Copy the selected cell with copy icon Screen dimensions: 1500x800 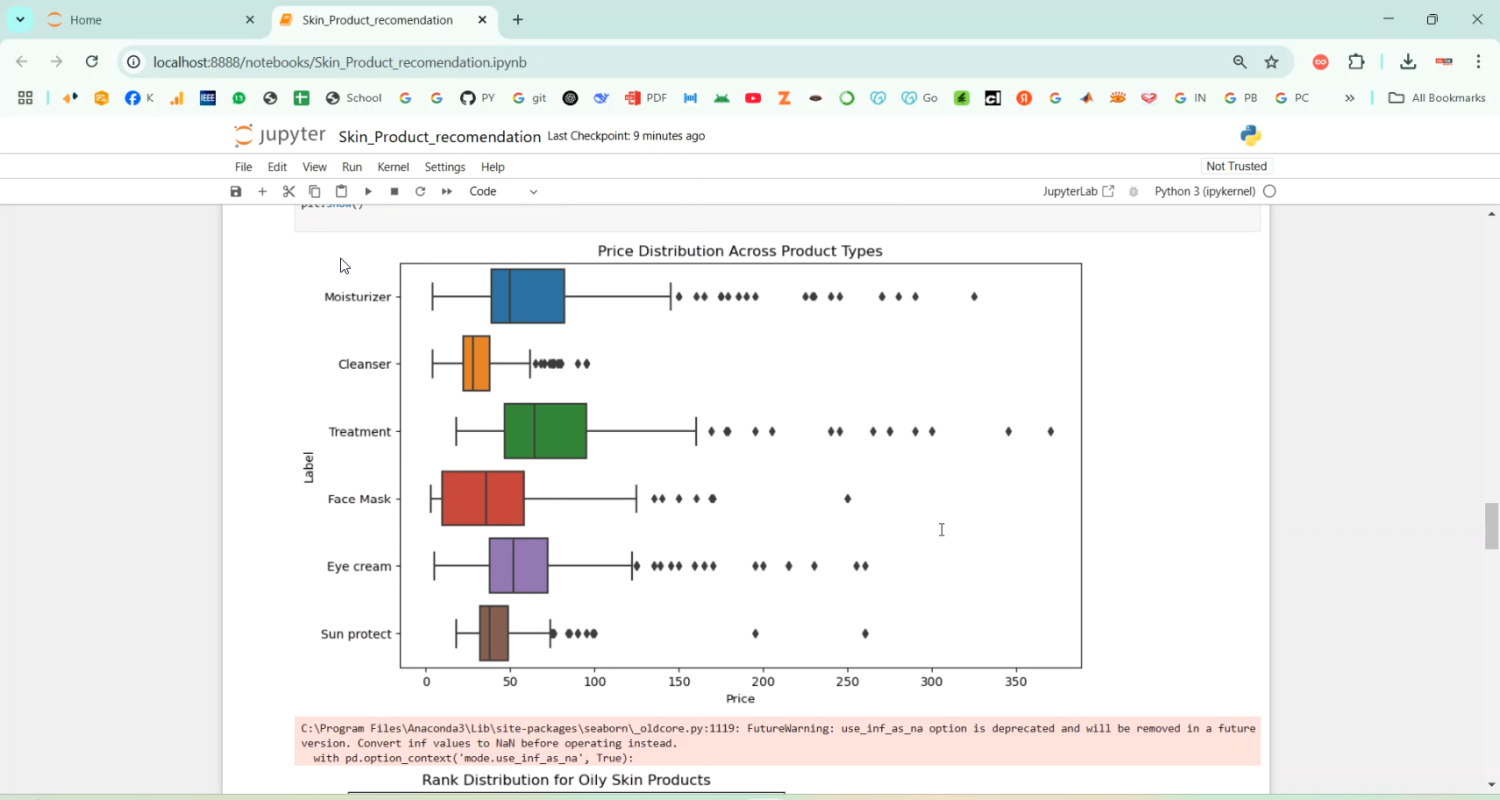tap(314, 191)
